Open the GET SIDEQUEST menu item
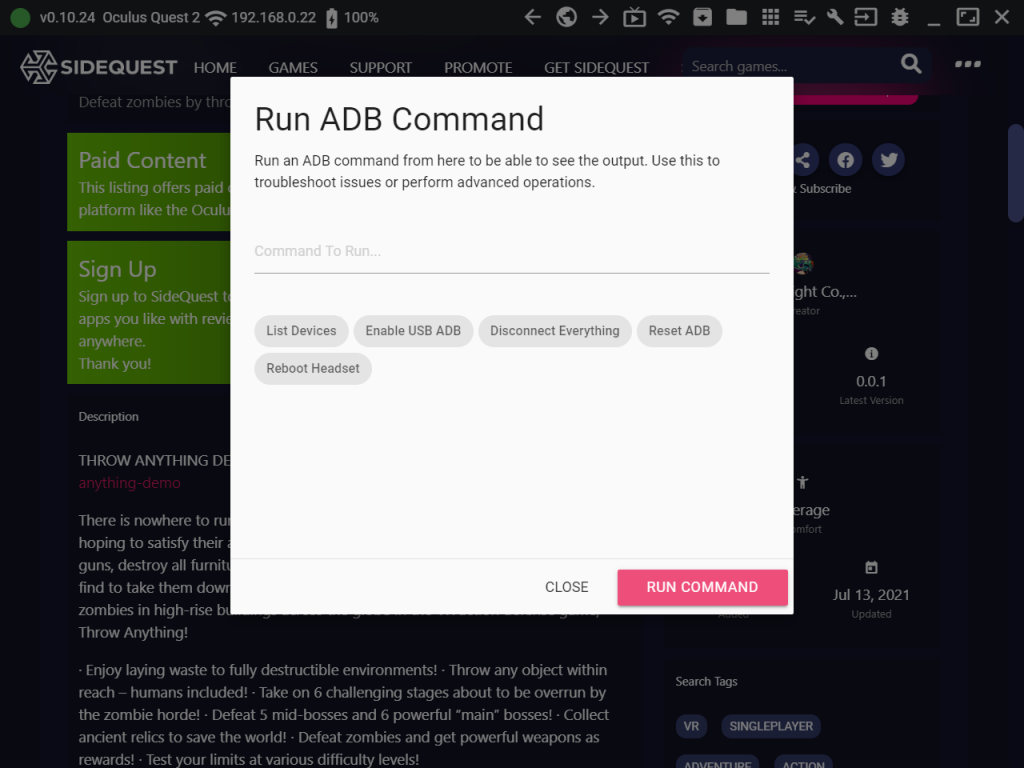The height and width of the screenshot is (768, 1024). pyautogui.click(x=597, y=68)
